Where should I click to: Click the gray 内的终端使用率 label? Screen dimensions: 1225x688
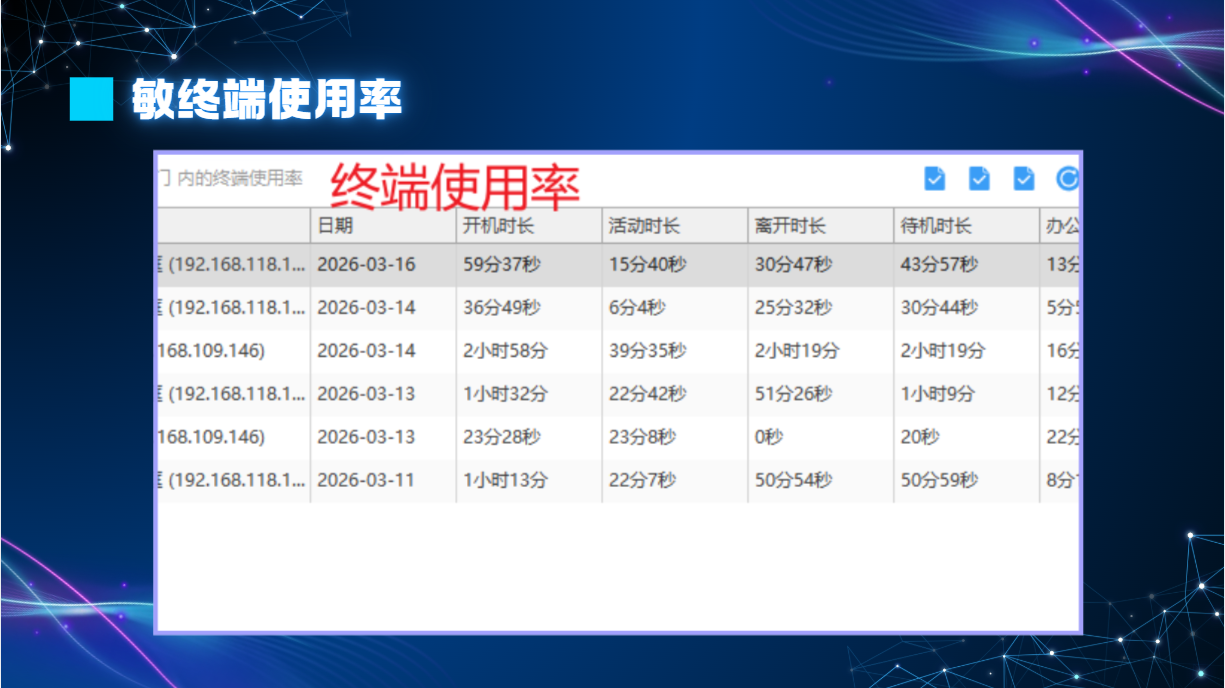click(239, 179)
